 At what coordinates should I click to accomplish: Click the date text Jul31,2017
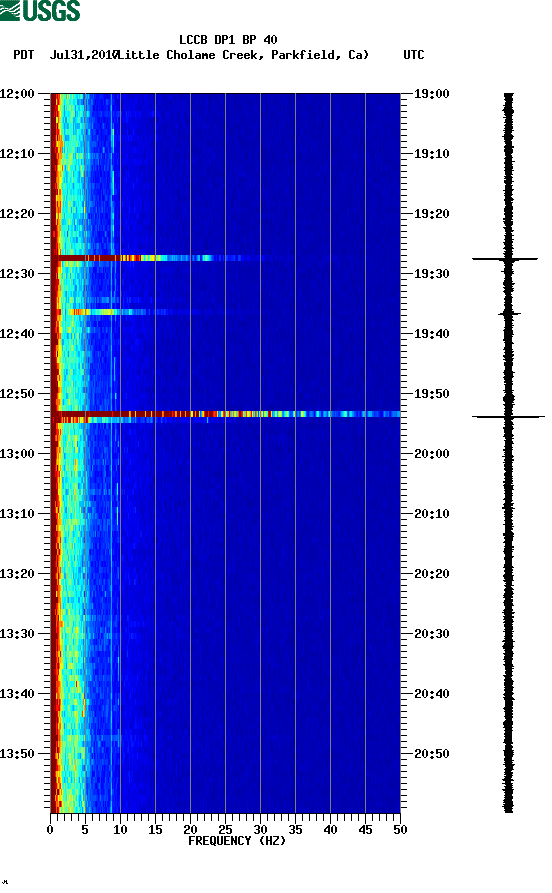(x=83, y=55)
